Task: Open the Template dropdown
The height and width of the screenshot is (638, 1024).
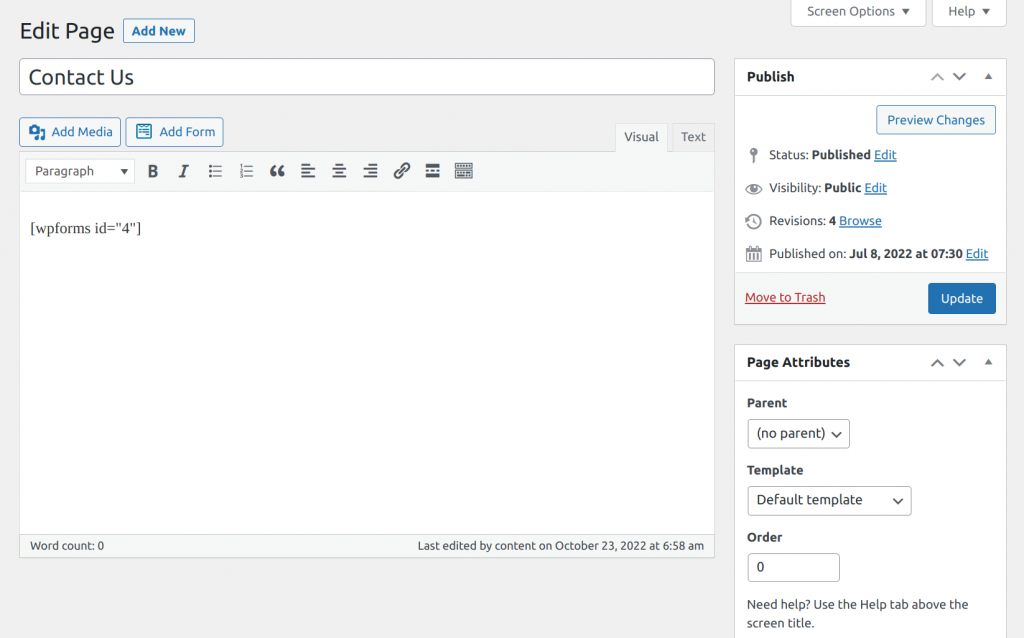Action: click(x=829, y=500)
